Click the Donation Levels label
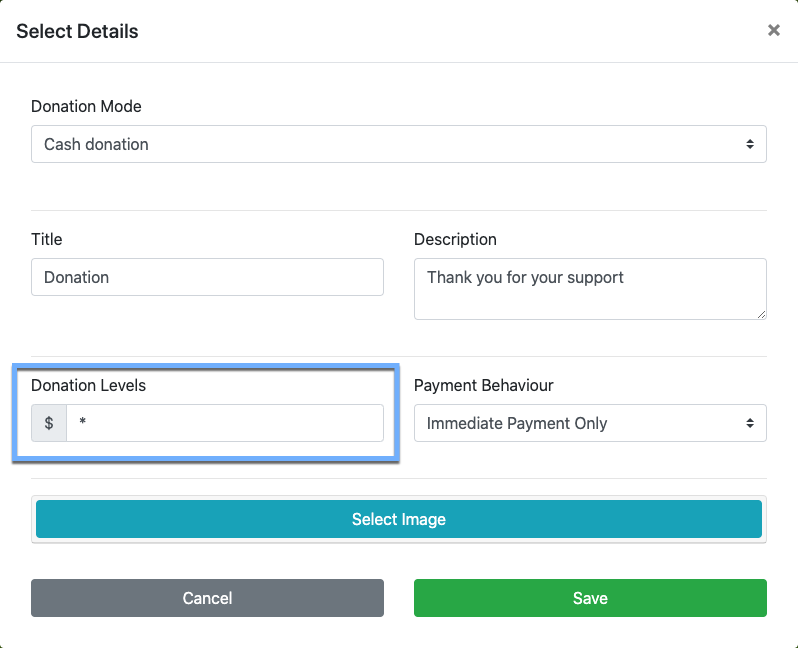 click(88, 385)
